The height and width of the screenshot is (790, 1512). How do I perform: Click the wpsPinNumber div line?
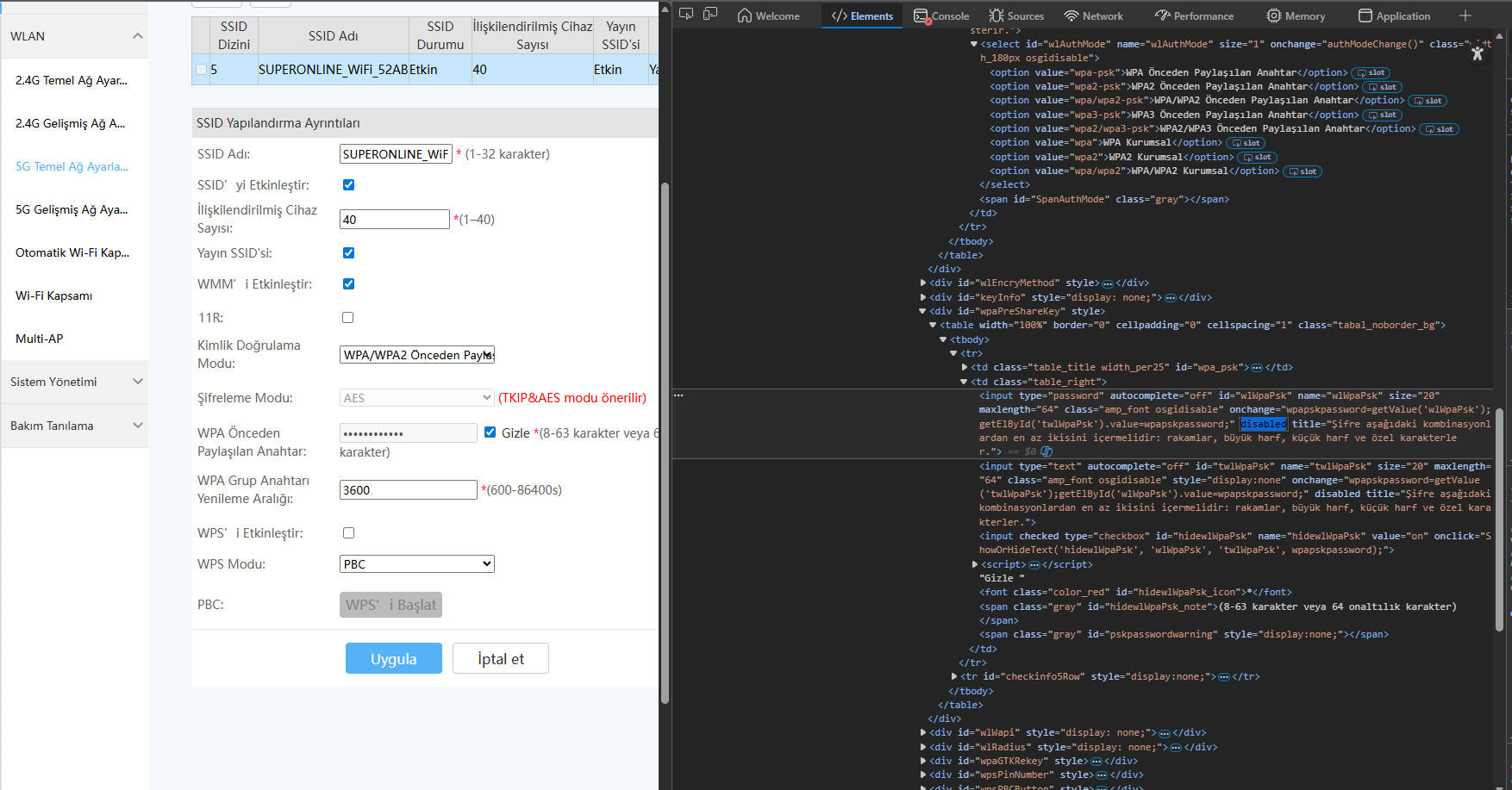click(1036, 775)
